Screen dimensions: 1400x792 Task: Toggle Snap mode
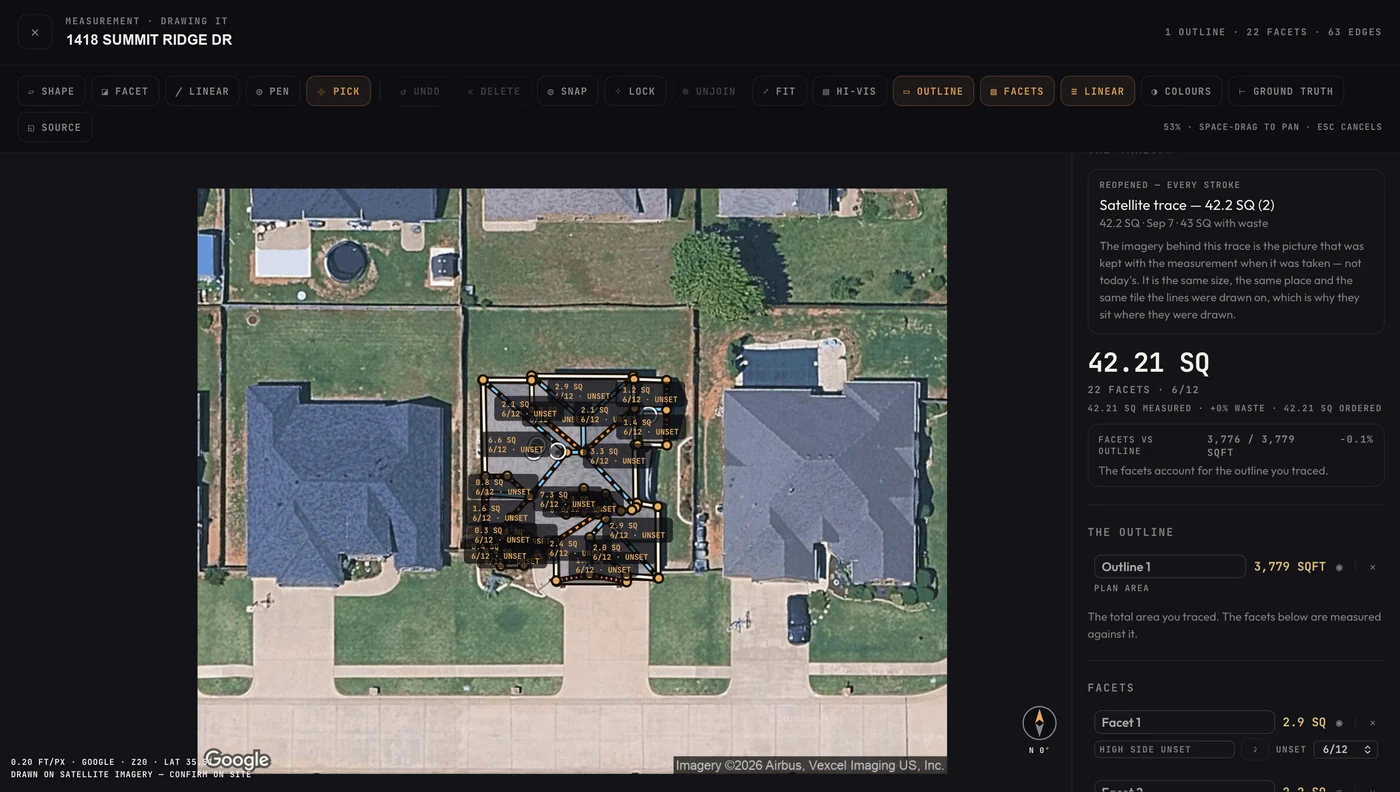tap(567, 91)
